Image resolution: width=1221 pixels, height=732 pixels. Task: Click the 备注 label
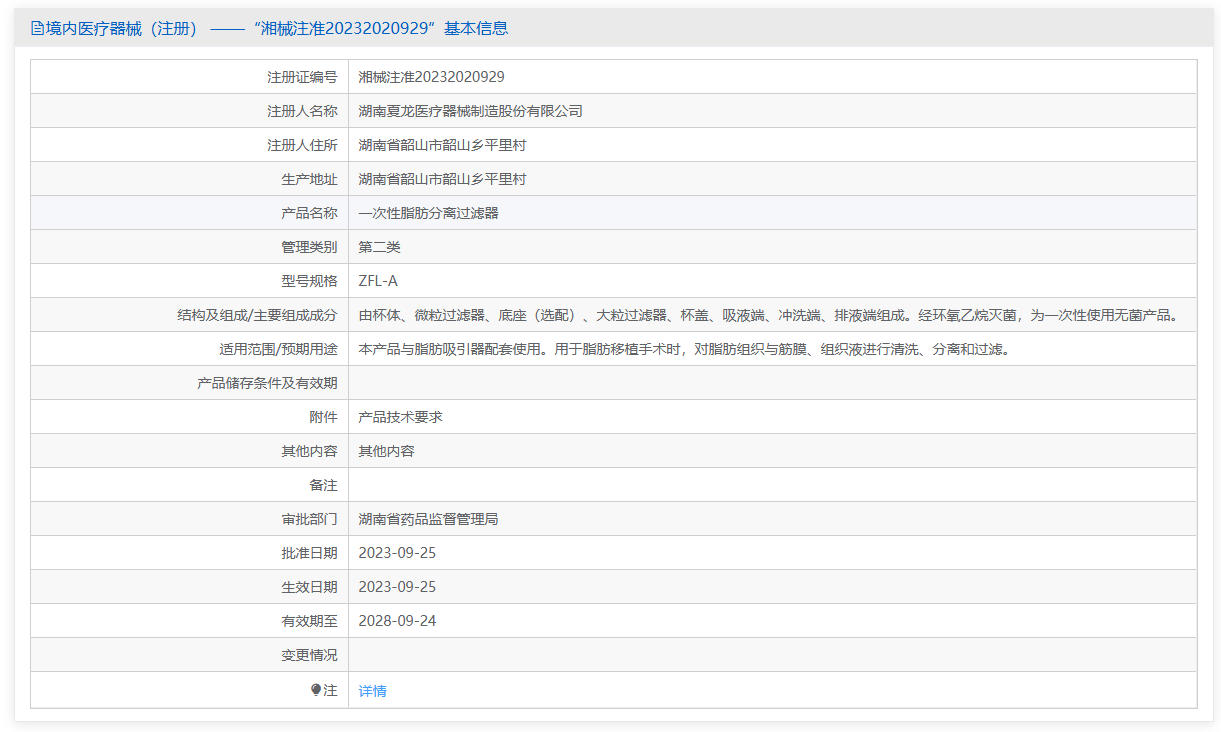tap(323, 485)
